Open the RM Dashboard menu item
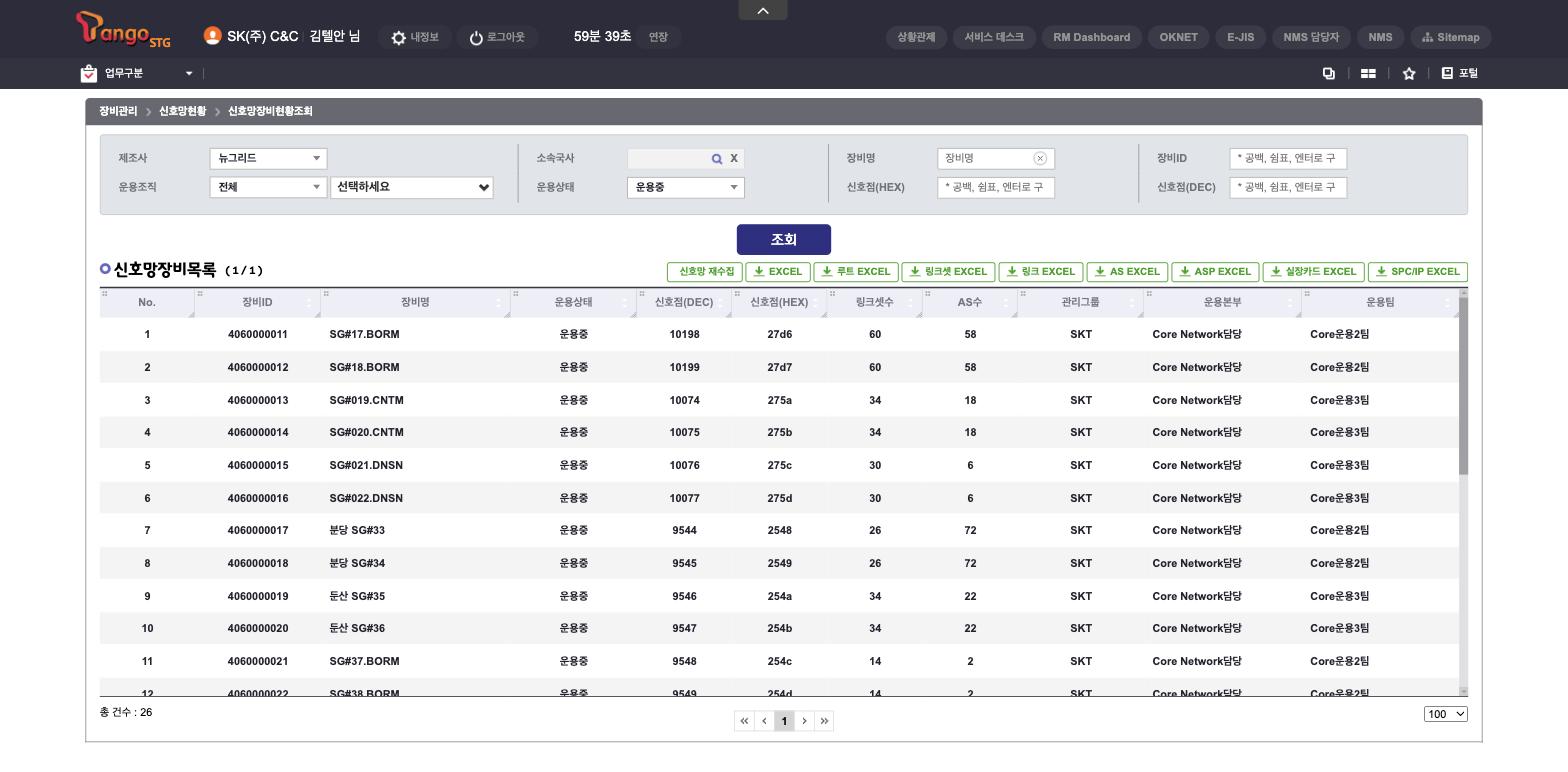 coord(1092,37)
